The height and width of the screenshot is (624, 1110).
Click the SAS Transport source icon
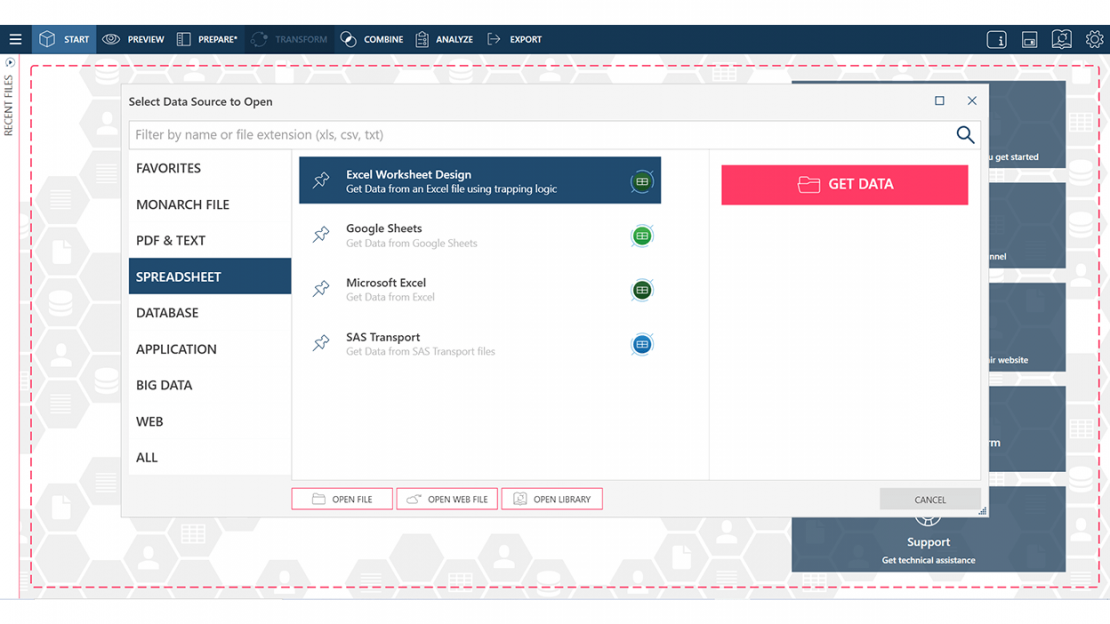[x=642, y=344]
